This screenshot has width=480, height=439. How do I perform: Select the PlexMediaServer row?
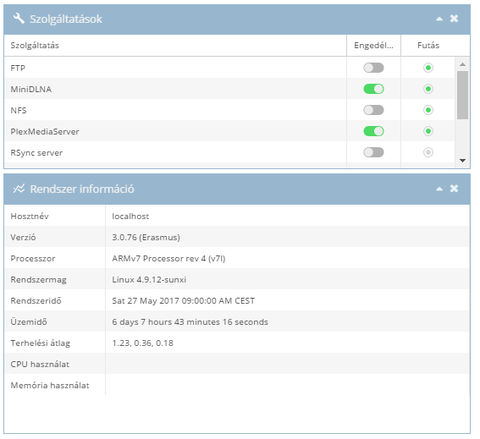coord(230,131)
